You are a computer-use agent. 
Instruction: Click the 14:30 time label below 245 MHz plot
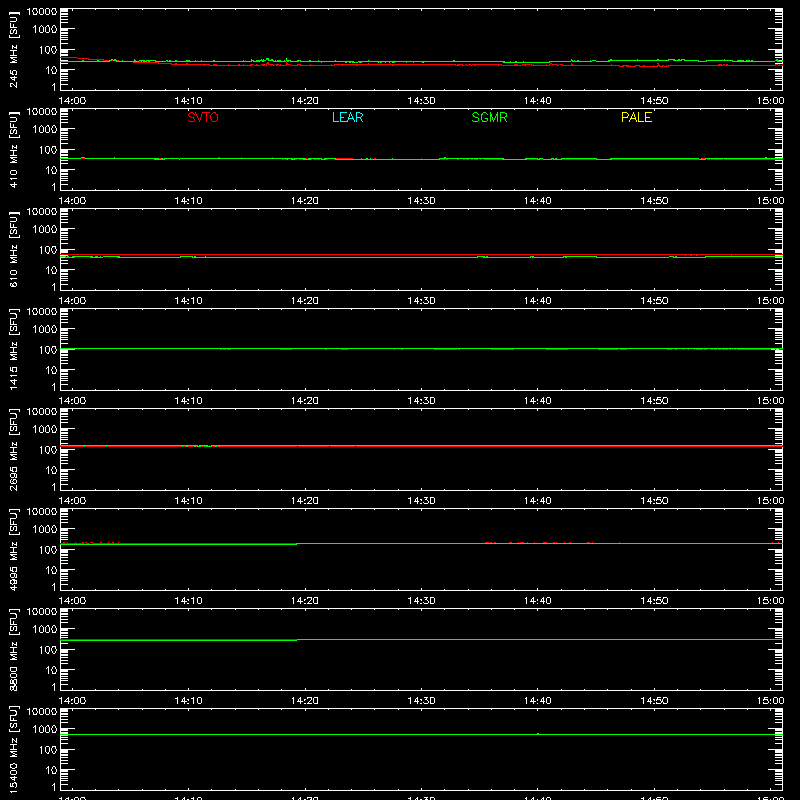421,101
